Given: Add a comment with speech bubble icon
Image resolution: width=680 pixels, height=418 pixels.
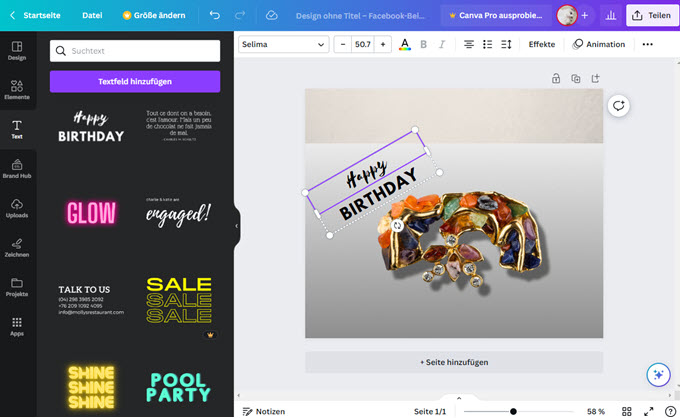Looking at the screenshot, I should [x=618, y=106].
